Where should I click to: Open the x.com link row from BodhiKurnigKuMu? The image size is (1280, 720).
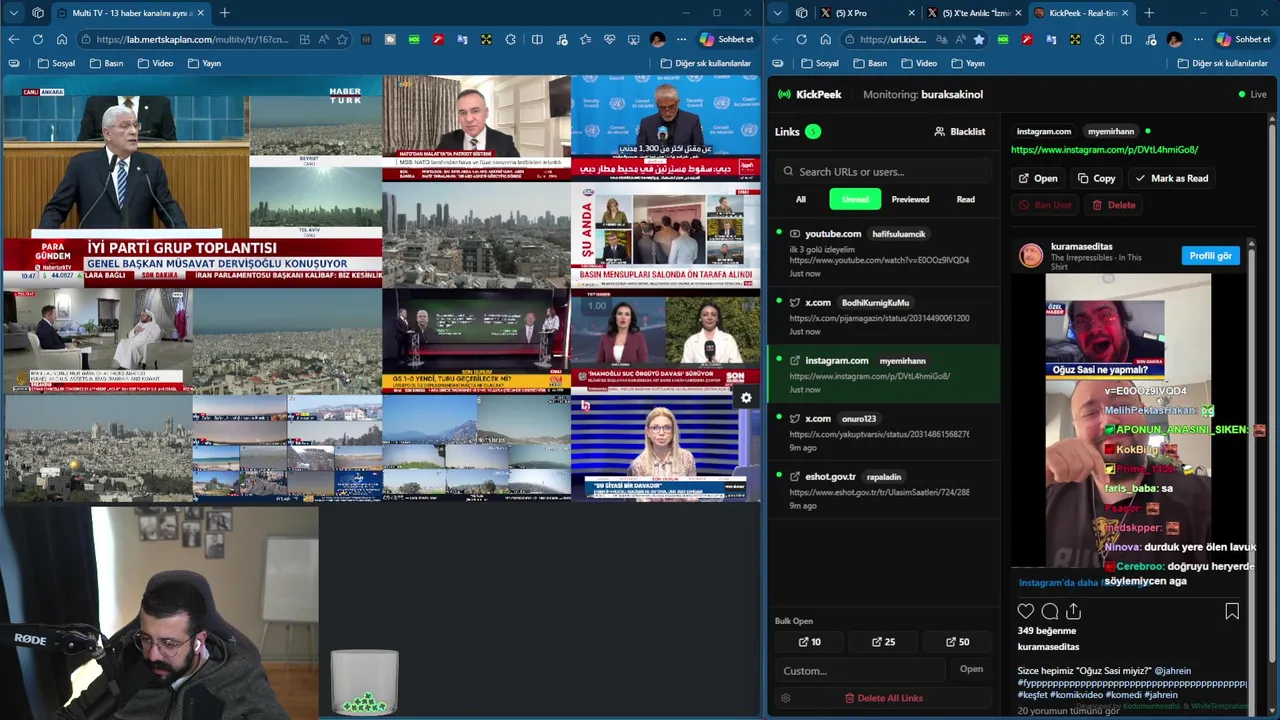pyautogui.click(x=884, y=316)
